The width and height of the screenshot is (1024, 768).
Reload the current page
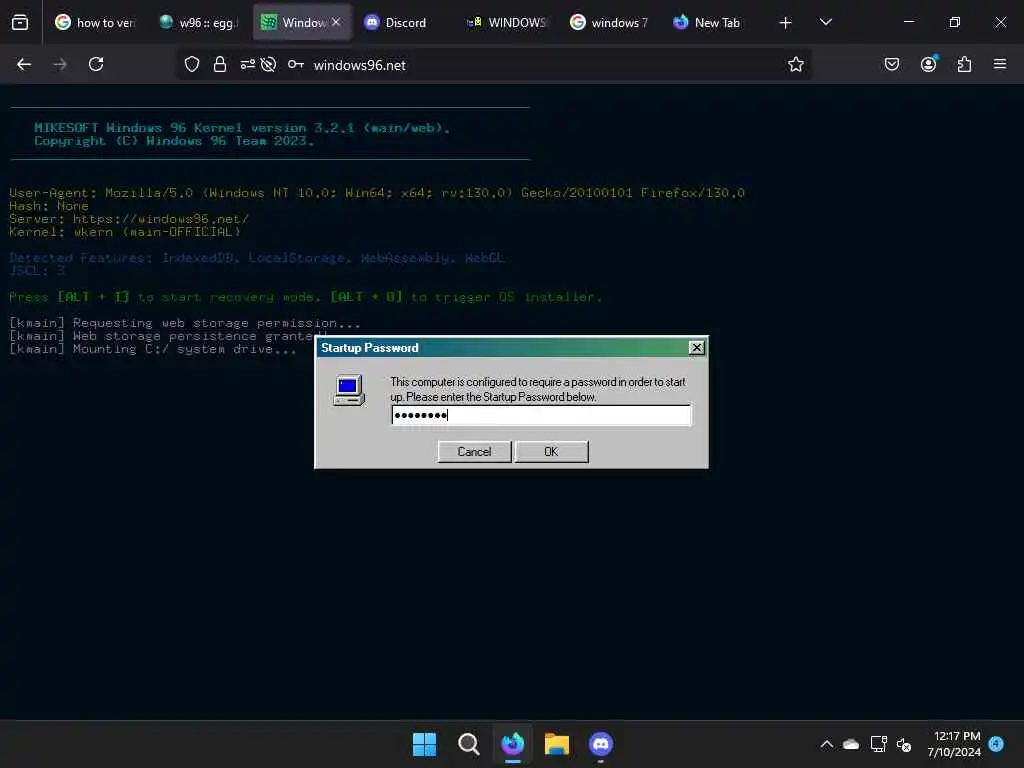pyautogui.click(x=96, y=64)
